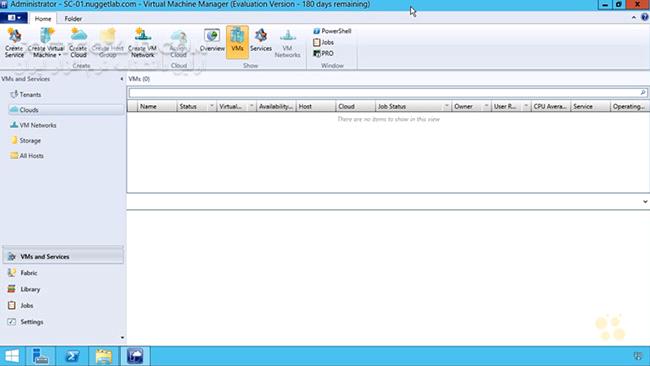650x366 pixels.
Task: Open Server Manager from the taskbar
Action: (41, 356)
